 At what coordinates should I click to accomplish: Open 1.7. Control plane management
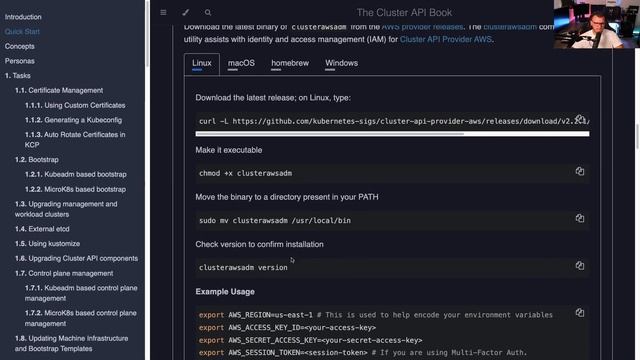click(64, 273)
